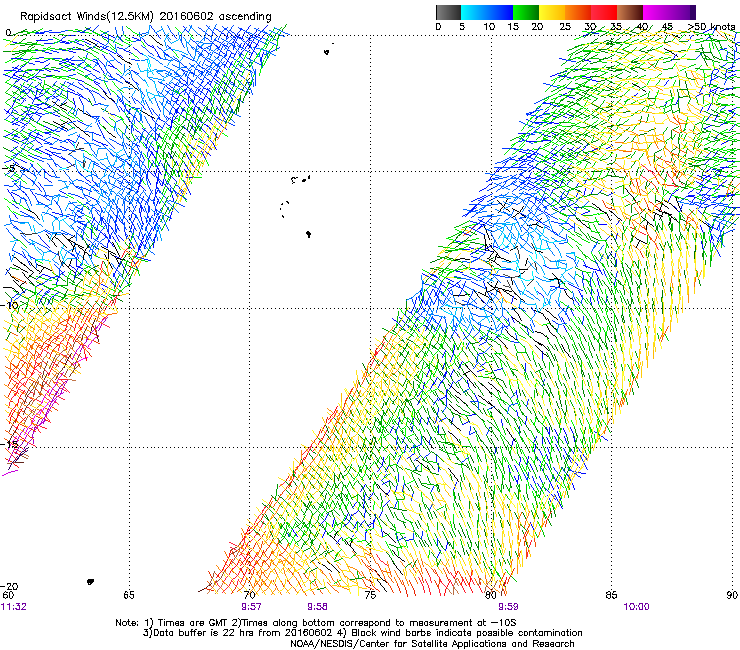This screenshot has width=740, height=650.
Task: Pick the brown 35-40 knots legend segment
Action: (630, 12)
